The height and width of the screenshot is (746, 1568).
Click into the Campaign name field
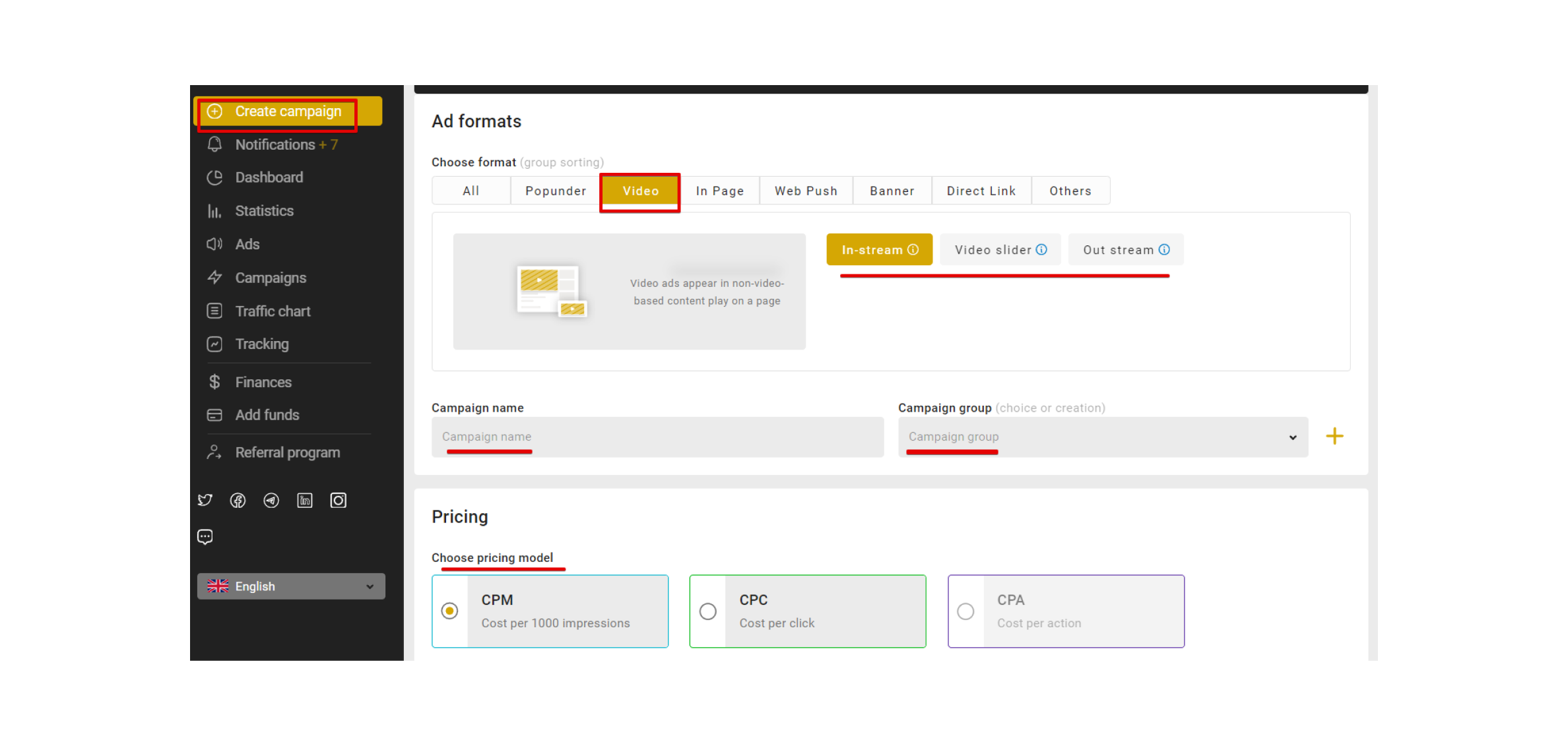[657, 437]
